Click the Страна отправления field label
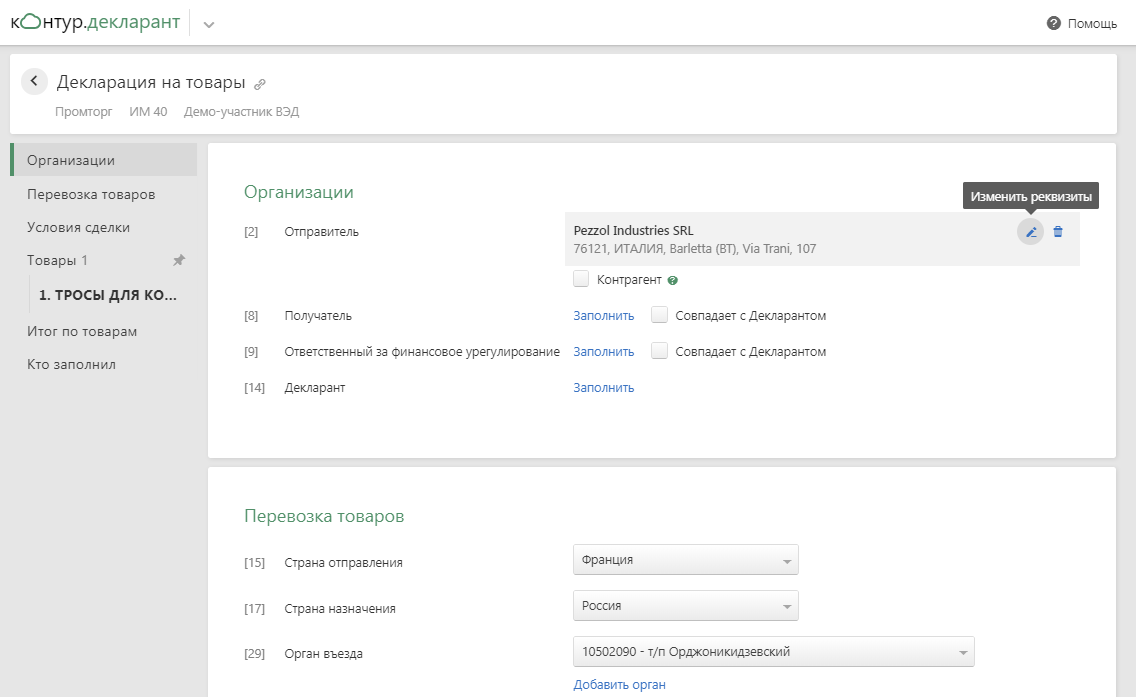 click(x=343, y=563)
